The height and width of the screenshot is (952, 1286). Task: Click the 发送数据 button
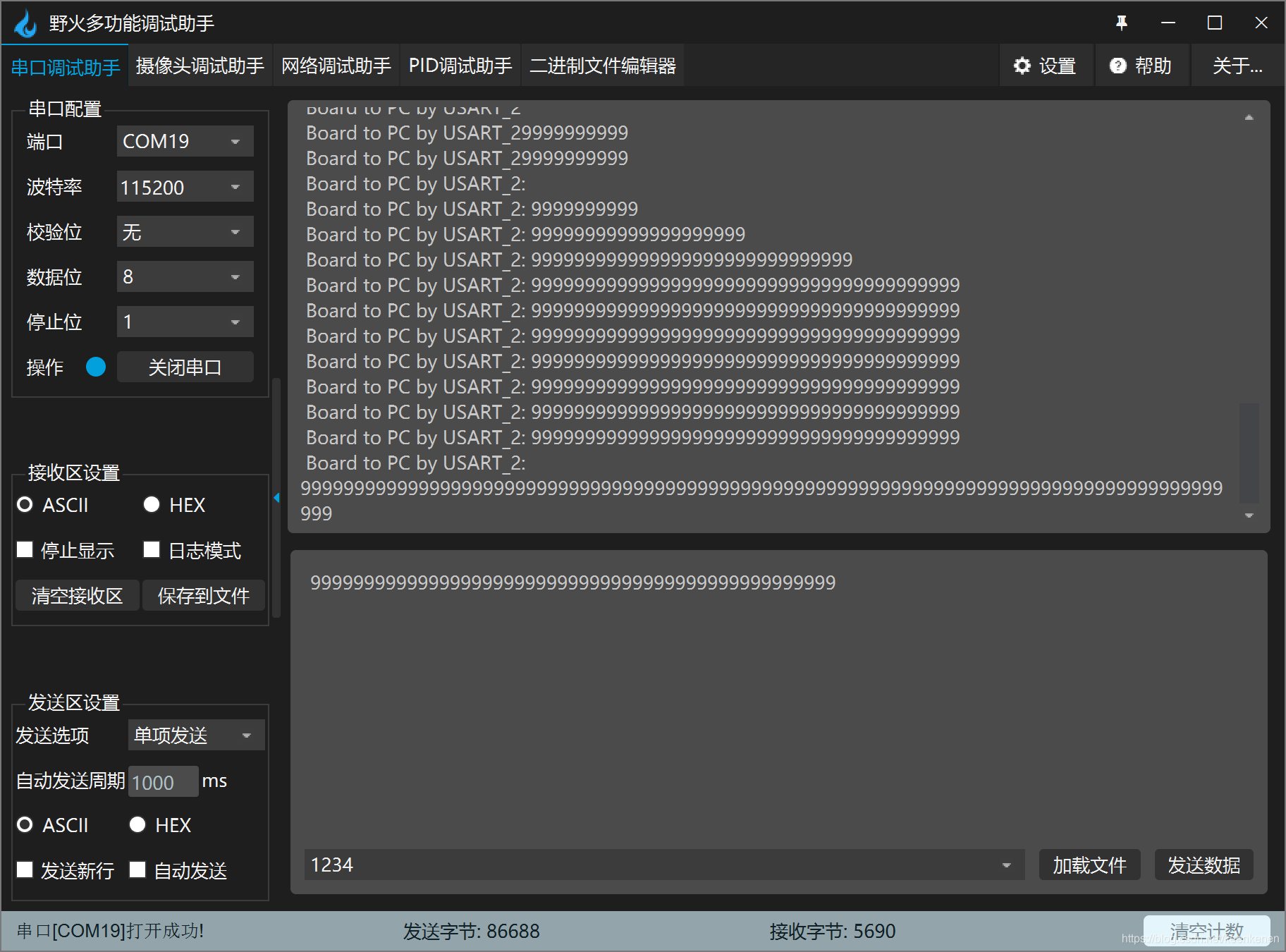[1204, 865]
